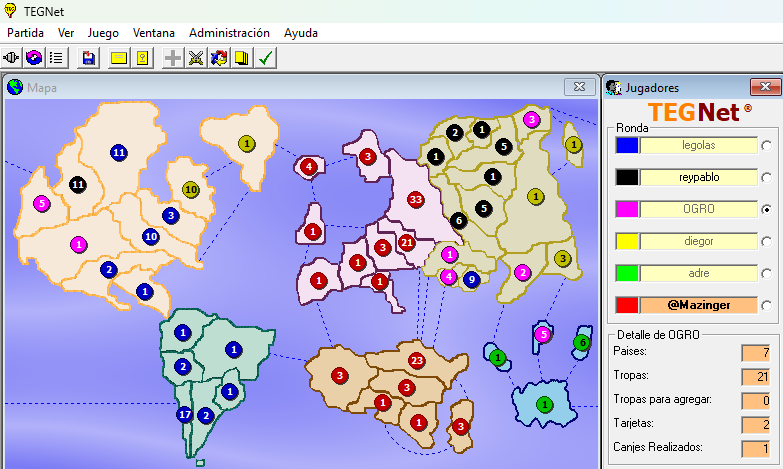Click the territory with 33 red troops
Viewport: 783px width, 469px height.
416,200
